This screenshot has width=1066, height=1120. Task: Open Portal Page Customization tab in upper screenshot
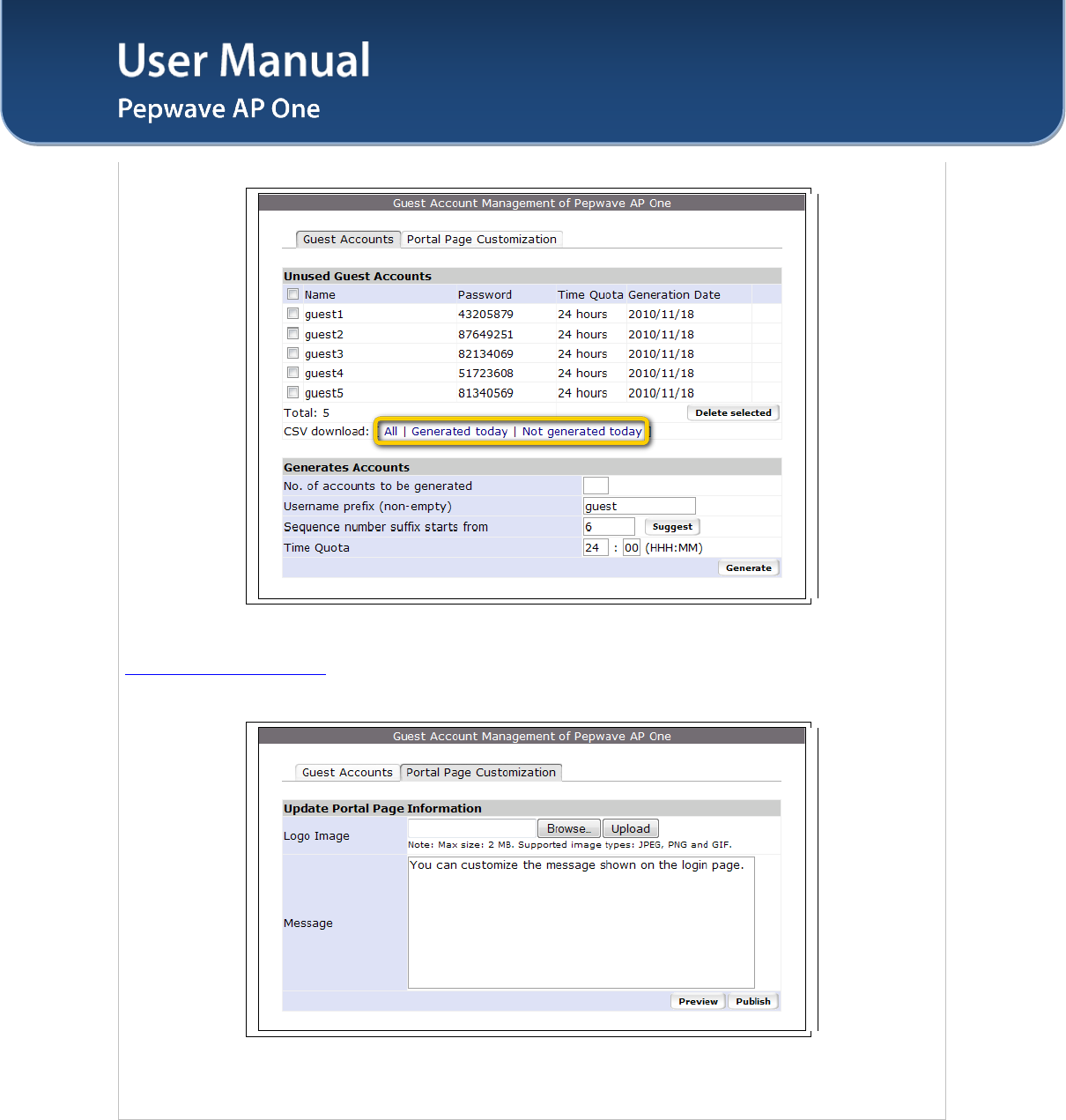[481, 239]
